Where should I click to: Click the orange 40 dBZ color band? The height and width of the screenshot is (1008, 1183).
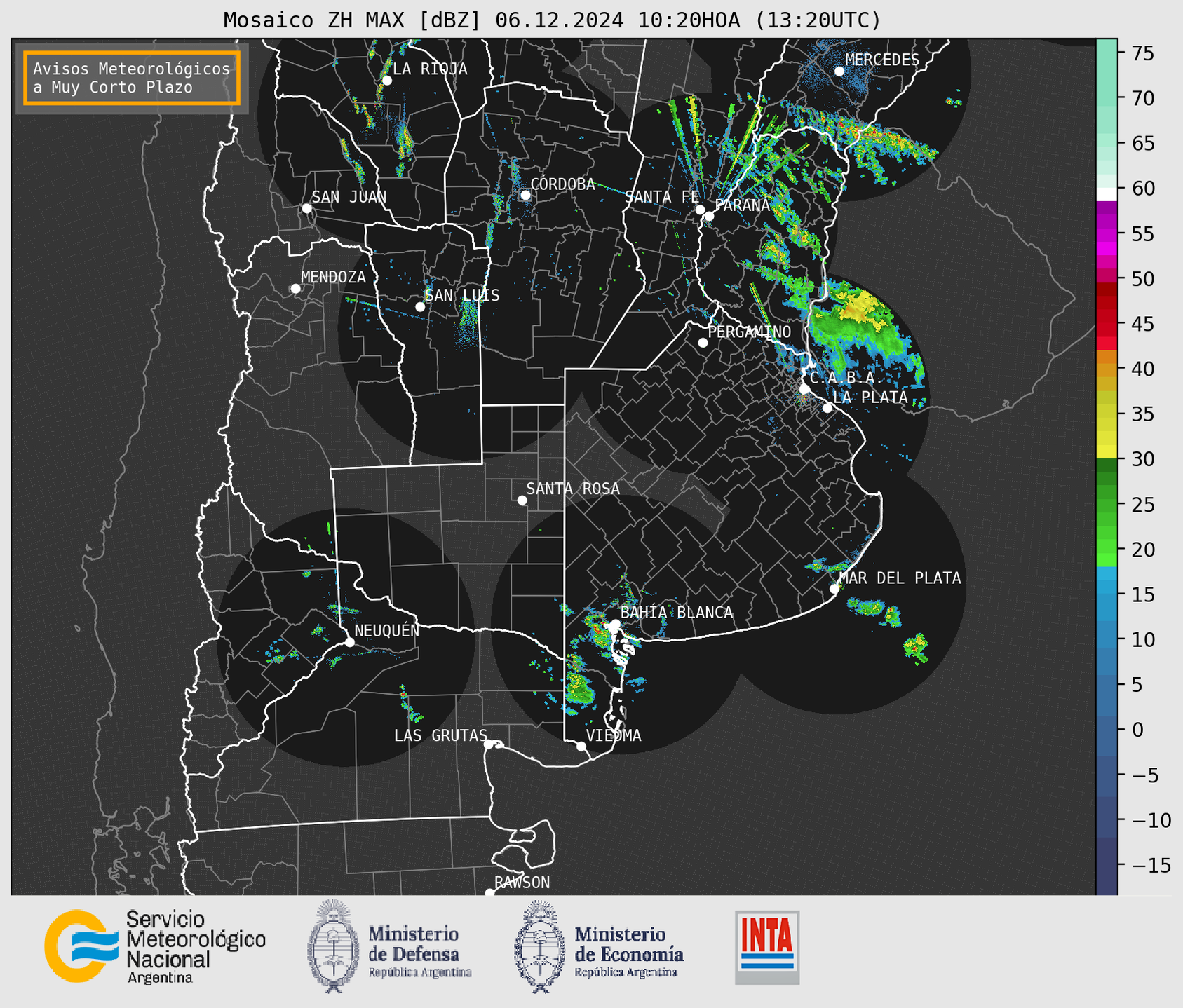click(1107, 369)
